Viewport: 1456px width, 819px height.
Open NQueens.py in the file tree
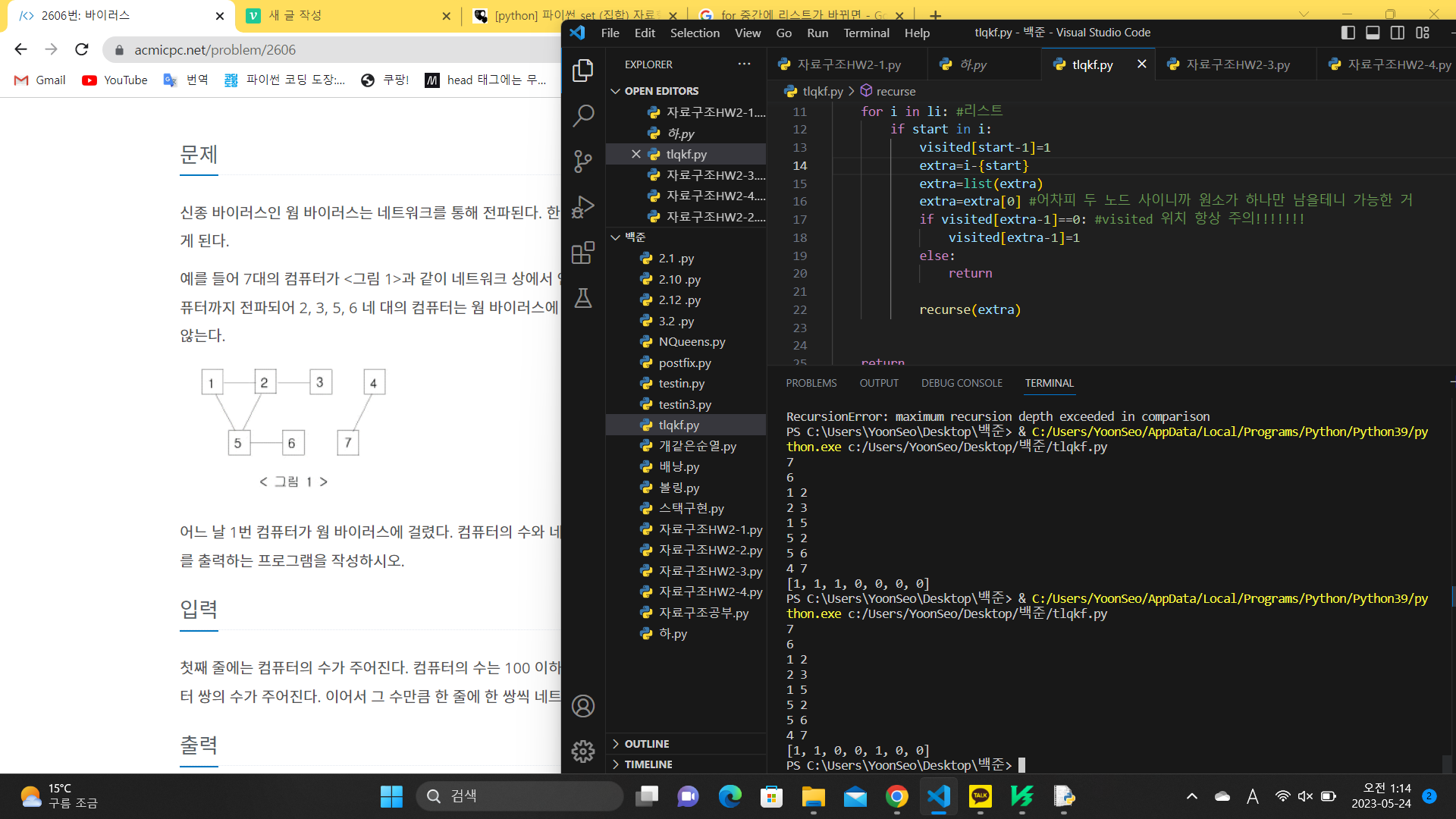click(692, 342)
